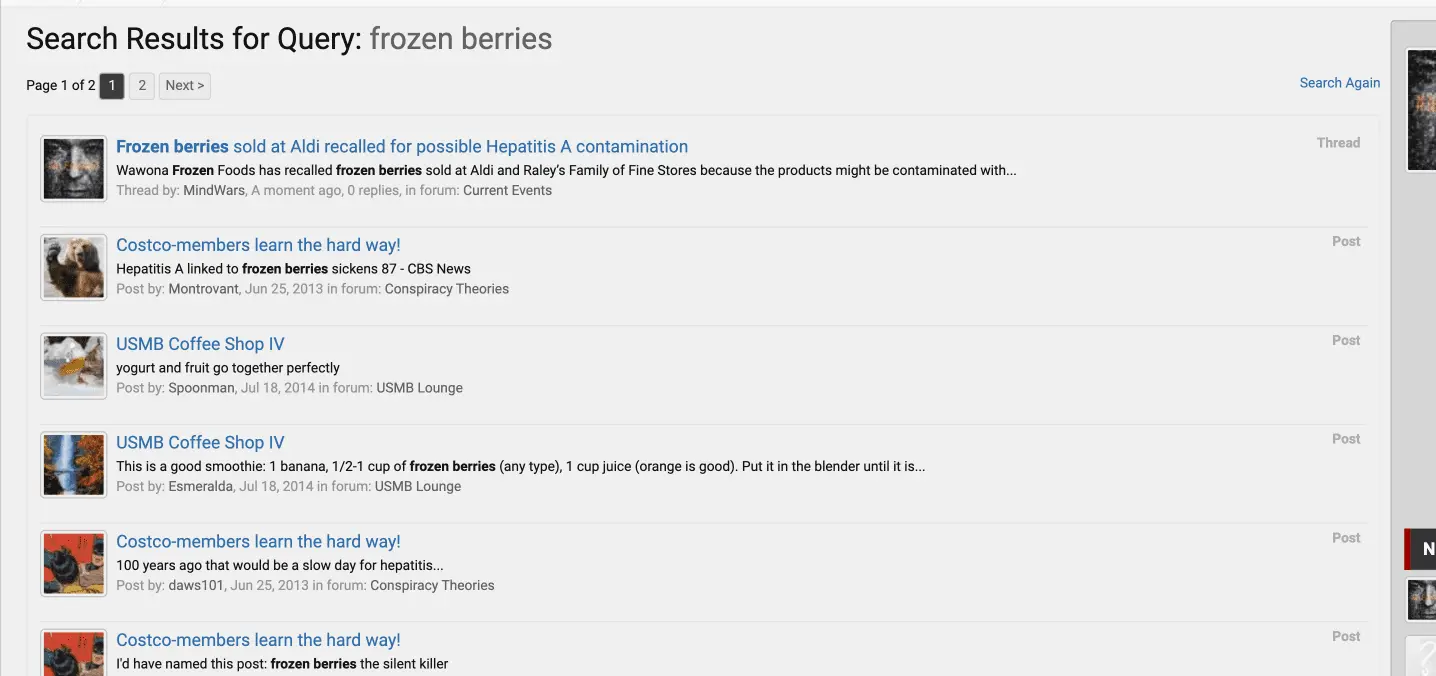Open USMB Coffee Shop IV post by Esmeralda
The image size is (1436, 676).
(x=200, y=443)
